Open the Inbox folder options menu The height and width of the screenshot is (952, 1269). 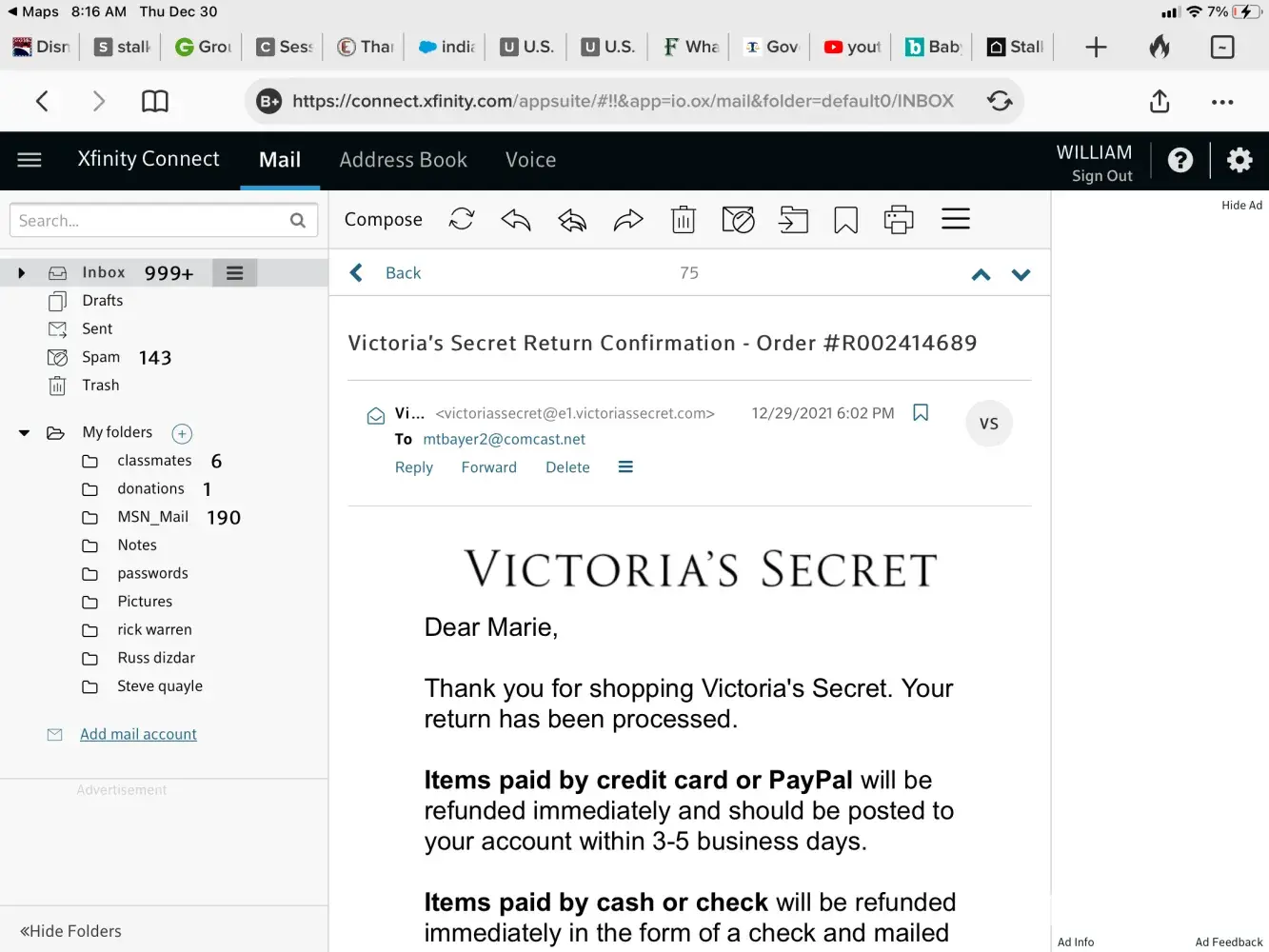[234, 273]
